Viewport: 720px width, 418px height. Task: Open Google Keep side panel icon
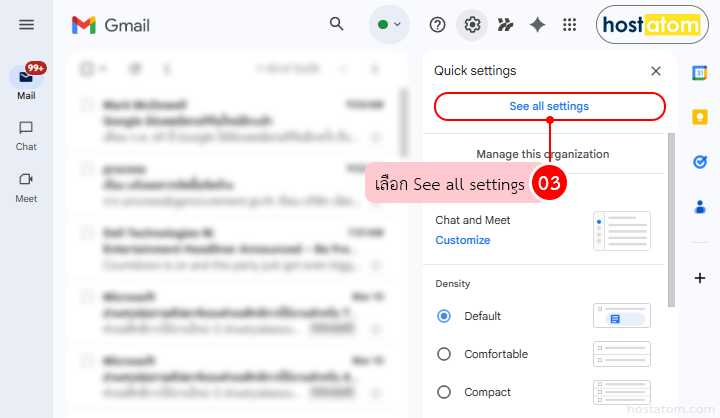tap(700, 117)
